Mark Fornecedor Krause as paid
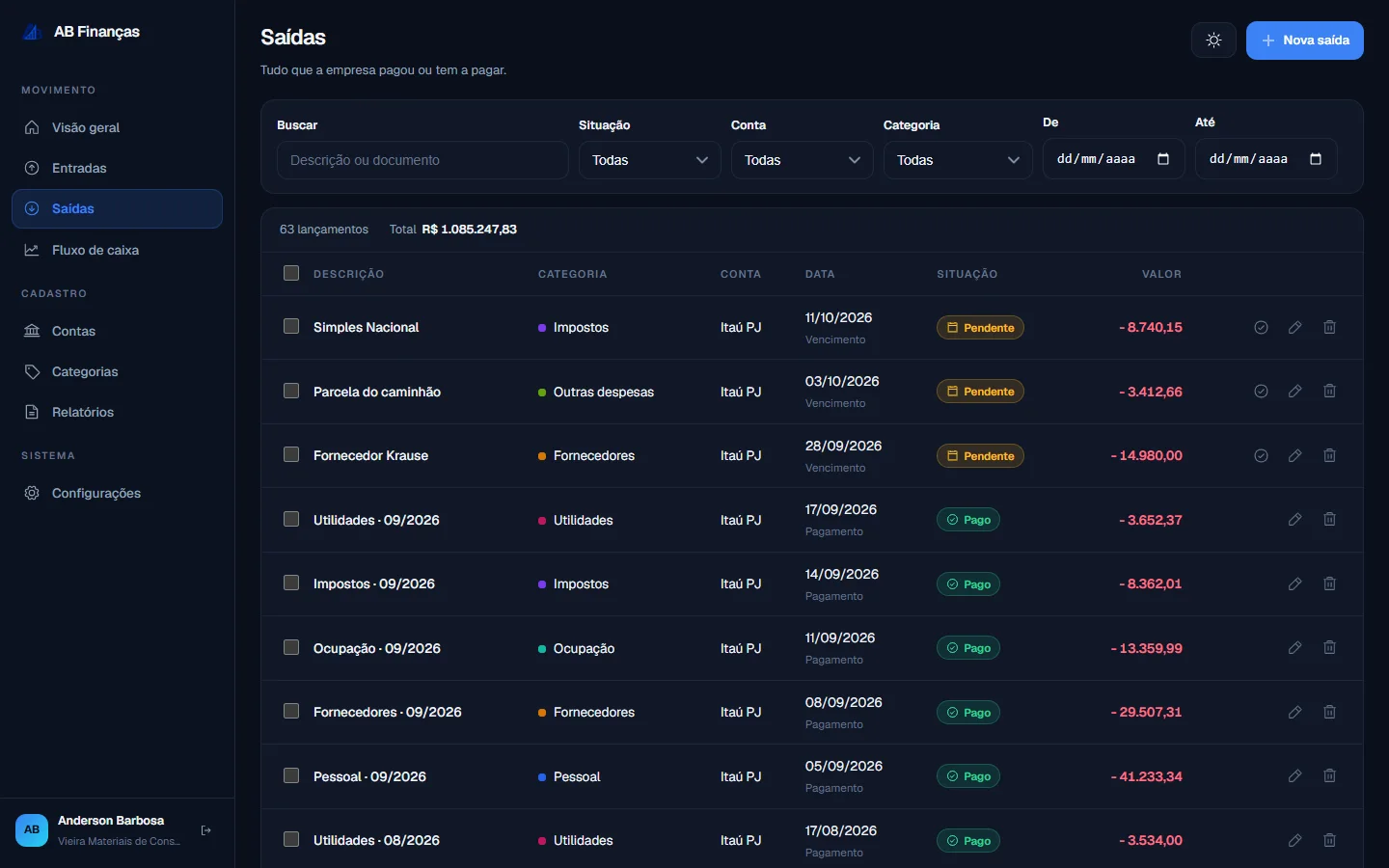 pos(1261,455)
